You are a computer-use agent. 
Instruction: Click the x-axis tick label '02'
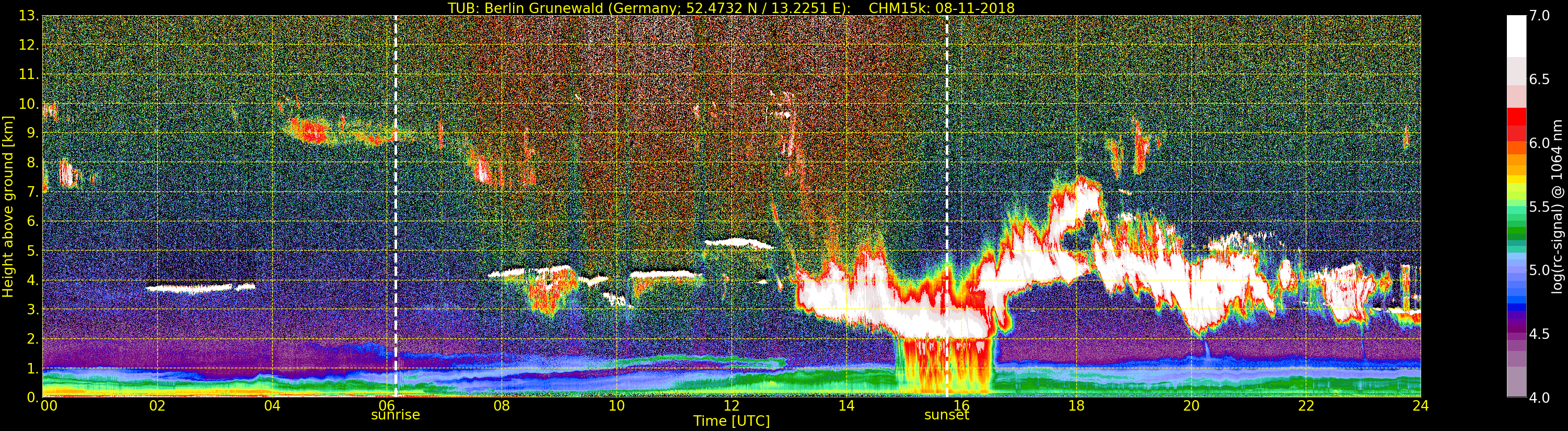(157, 406)
